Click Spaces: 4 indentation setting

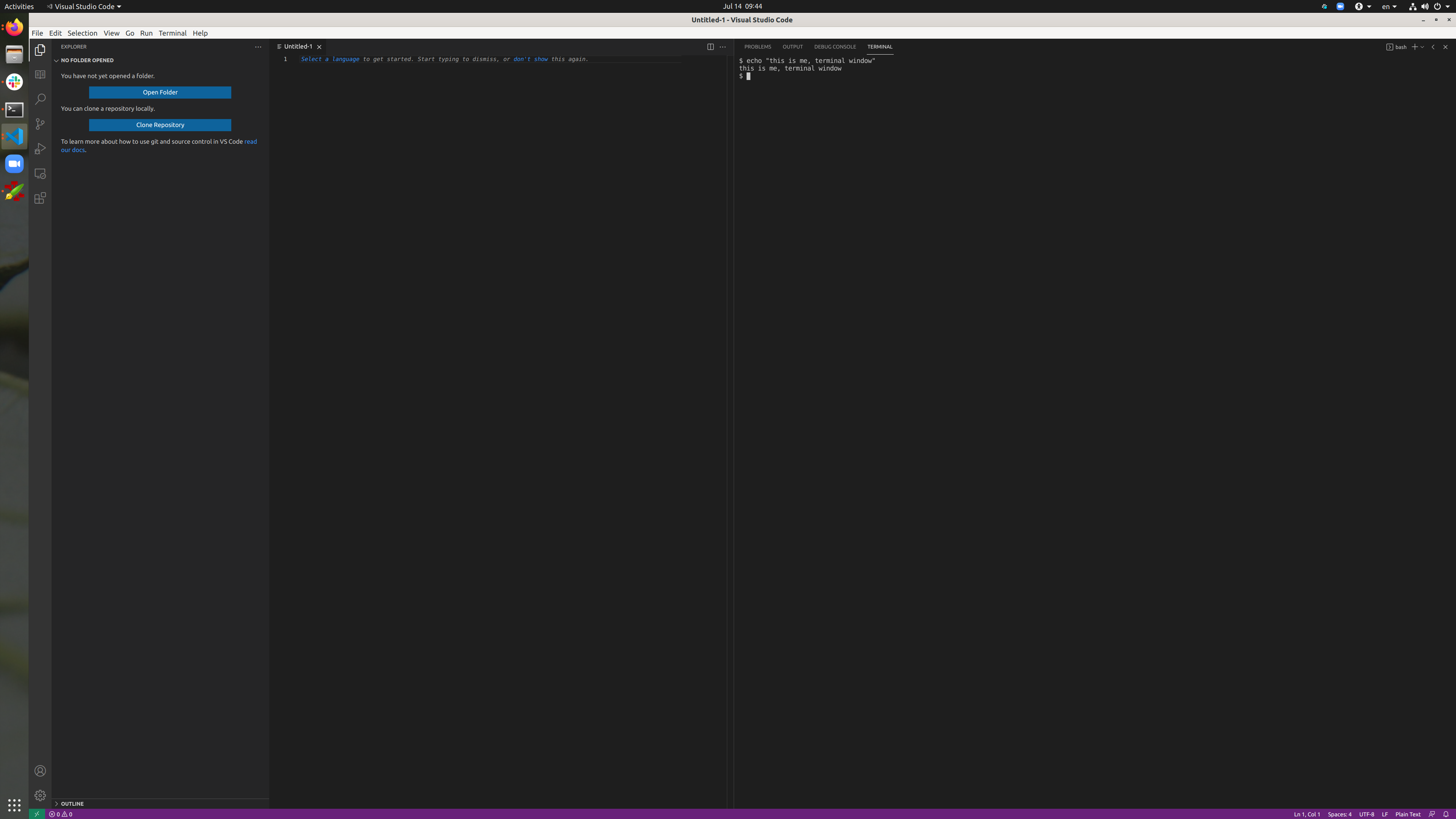pyautogui.click(x=1340, y=814)
